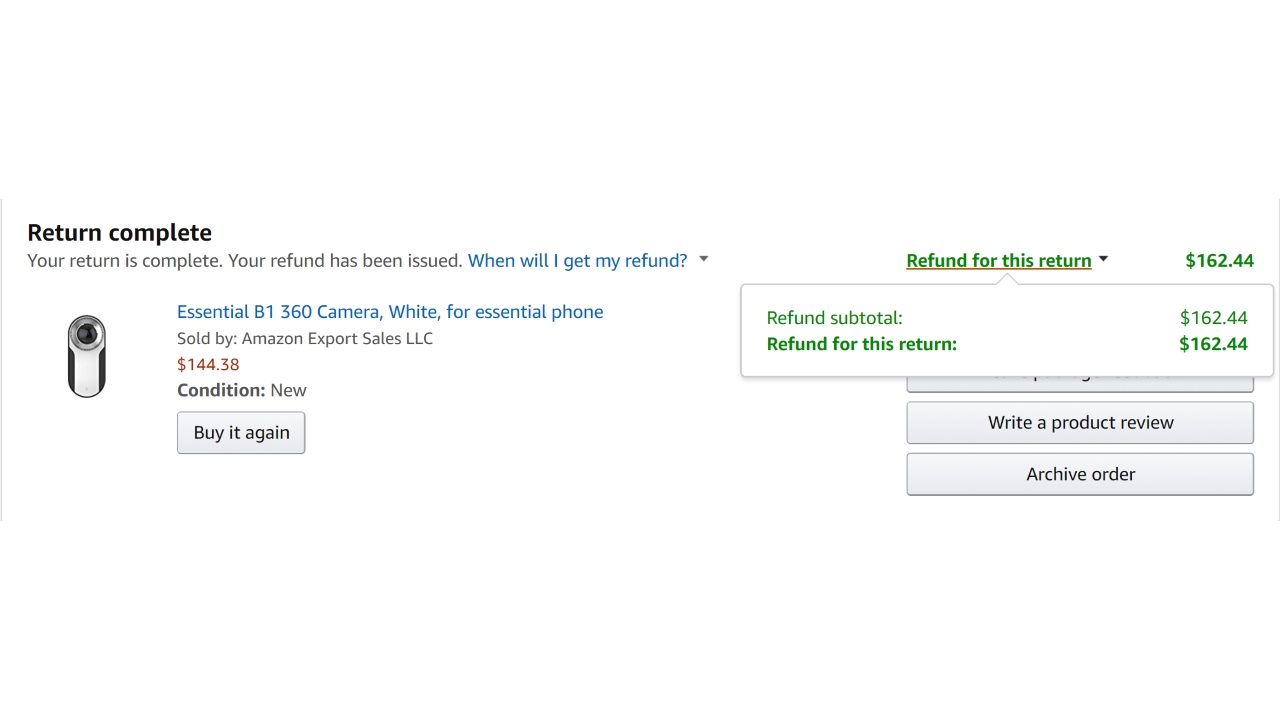Click the "Condition: New" label
This screenshot has width=1280, height=720.
click(x=242, y=391)
